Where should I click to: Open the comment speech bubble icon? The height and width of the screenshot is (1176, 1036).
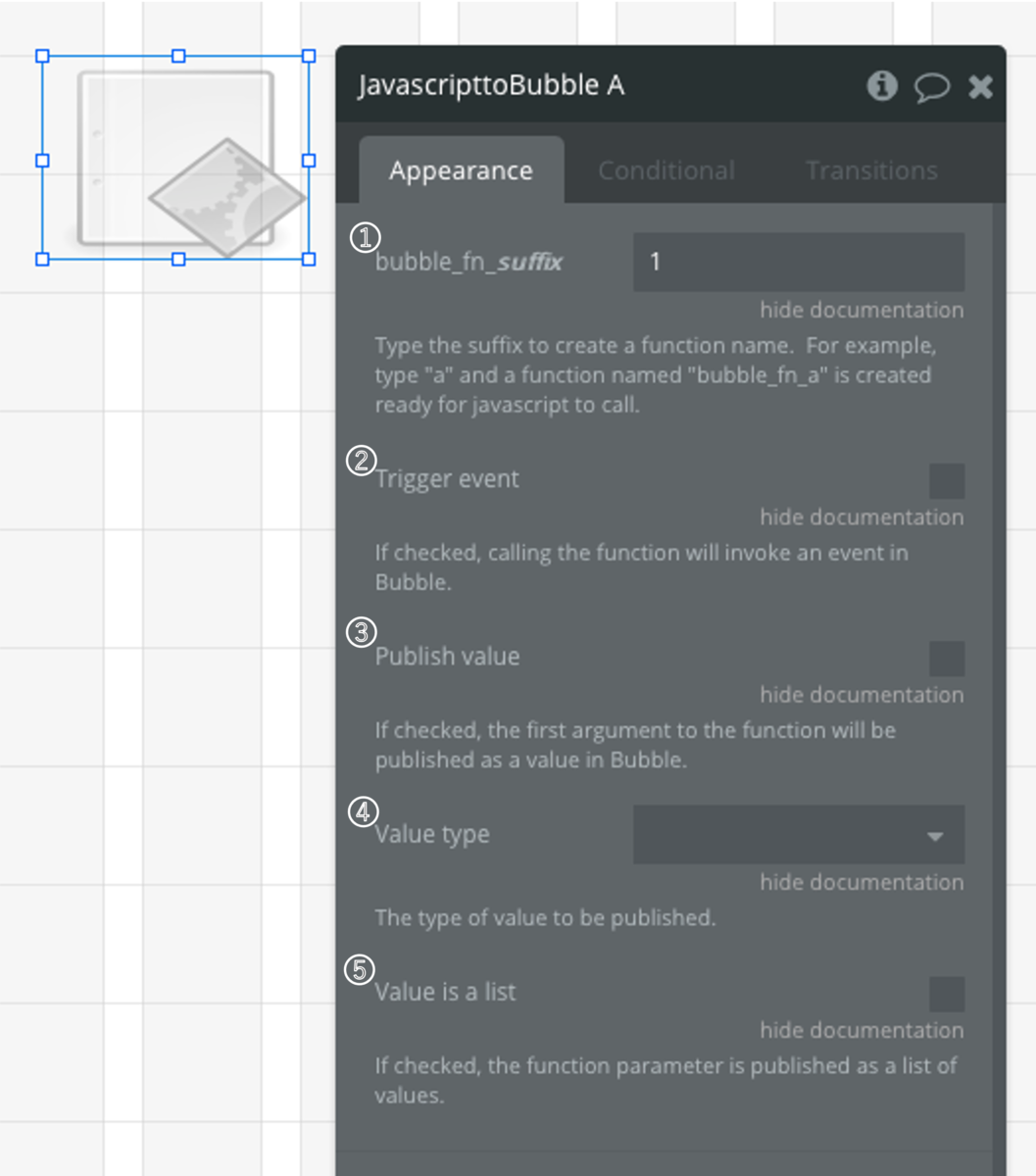pyautogui.click(x=932, y=87)
